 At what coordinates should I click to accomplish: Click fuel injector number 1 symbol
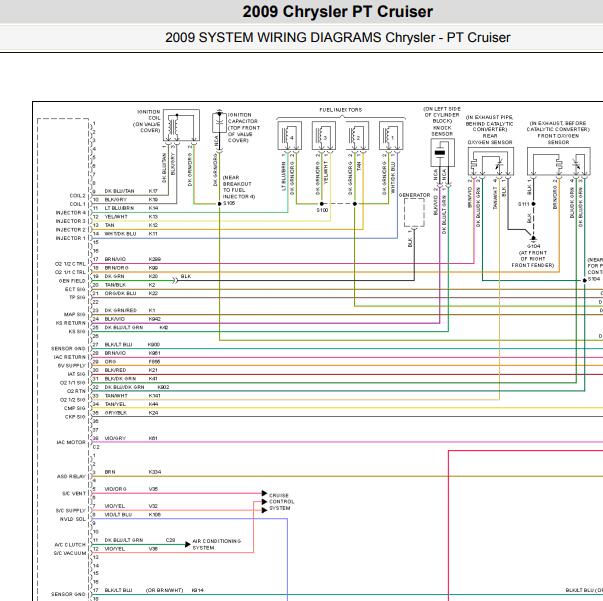click(391, 136)
